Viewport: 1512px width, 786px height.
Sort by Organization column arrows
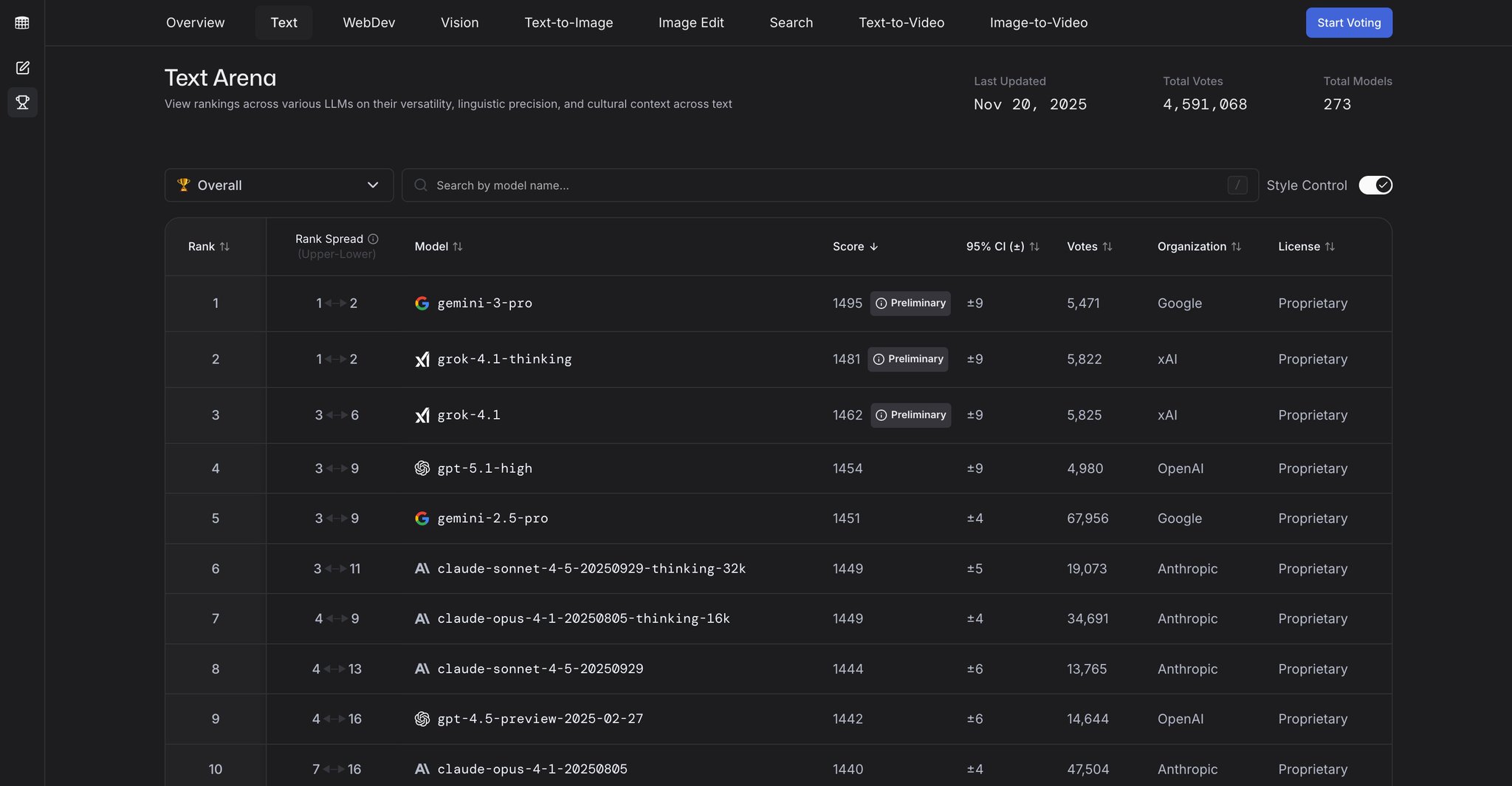[1237, 247]
